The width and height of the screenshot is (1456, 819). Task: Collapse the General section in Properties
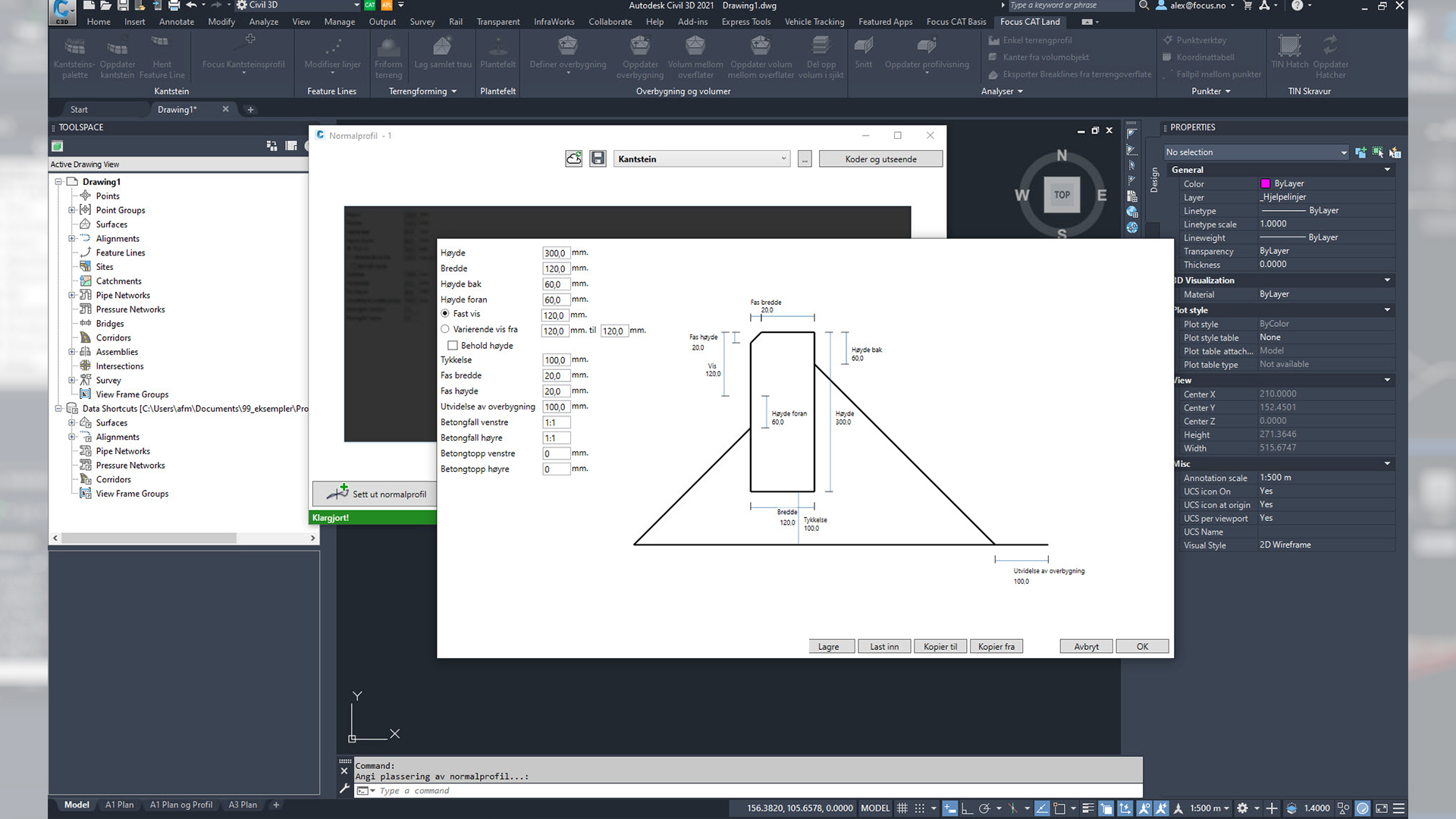pos(1387,170)
